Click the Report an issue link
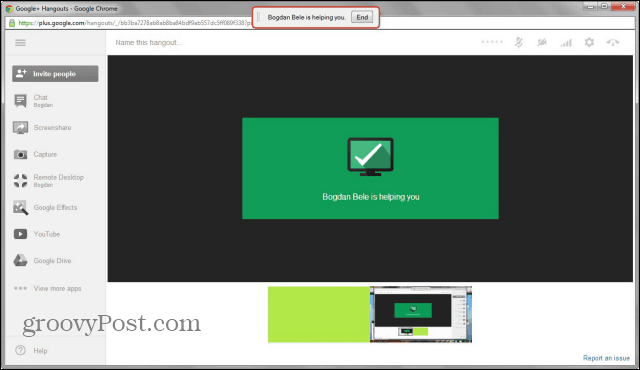Screen dimensions: 640x370 tap(606, 358)
